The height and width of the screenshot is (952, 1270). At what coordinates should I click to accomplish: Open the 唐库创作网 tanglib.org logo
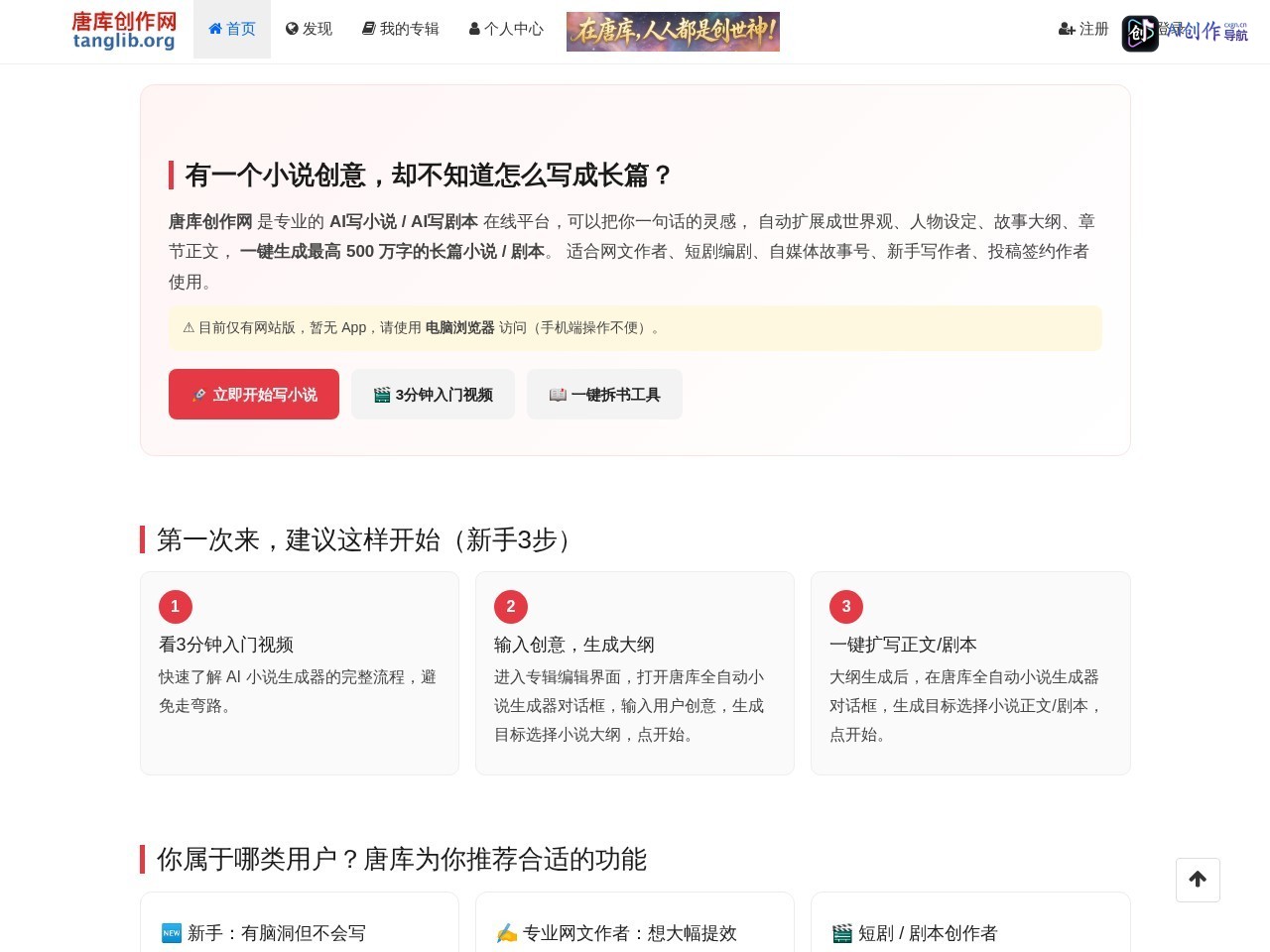(x=124, y=31)
